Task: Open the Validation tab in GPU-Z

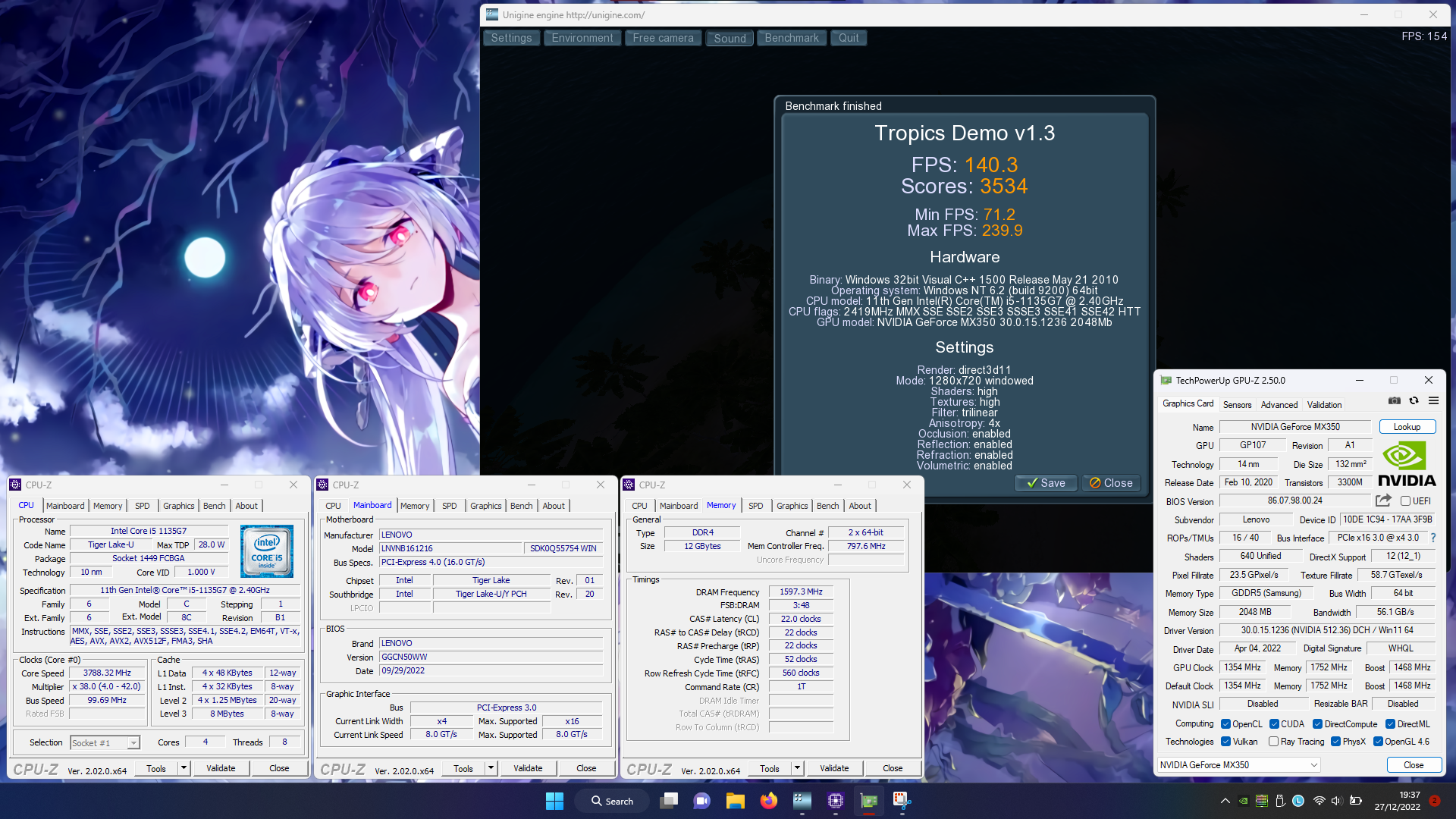Action: click(1324, 404)
